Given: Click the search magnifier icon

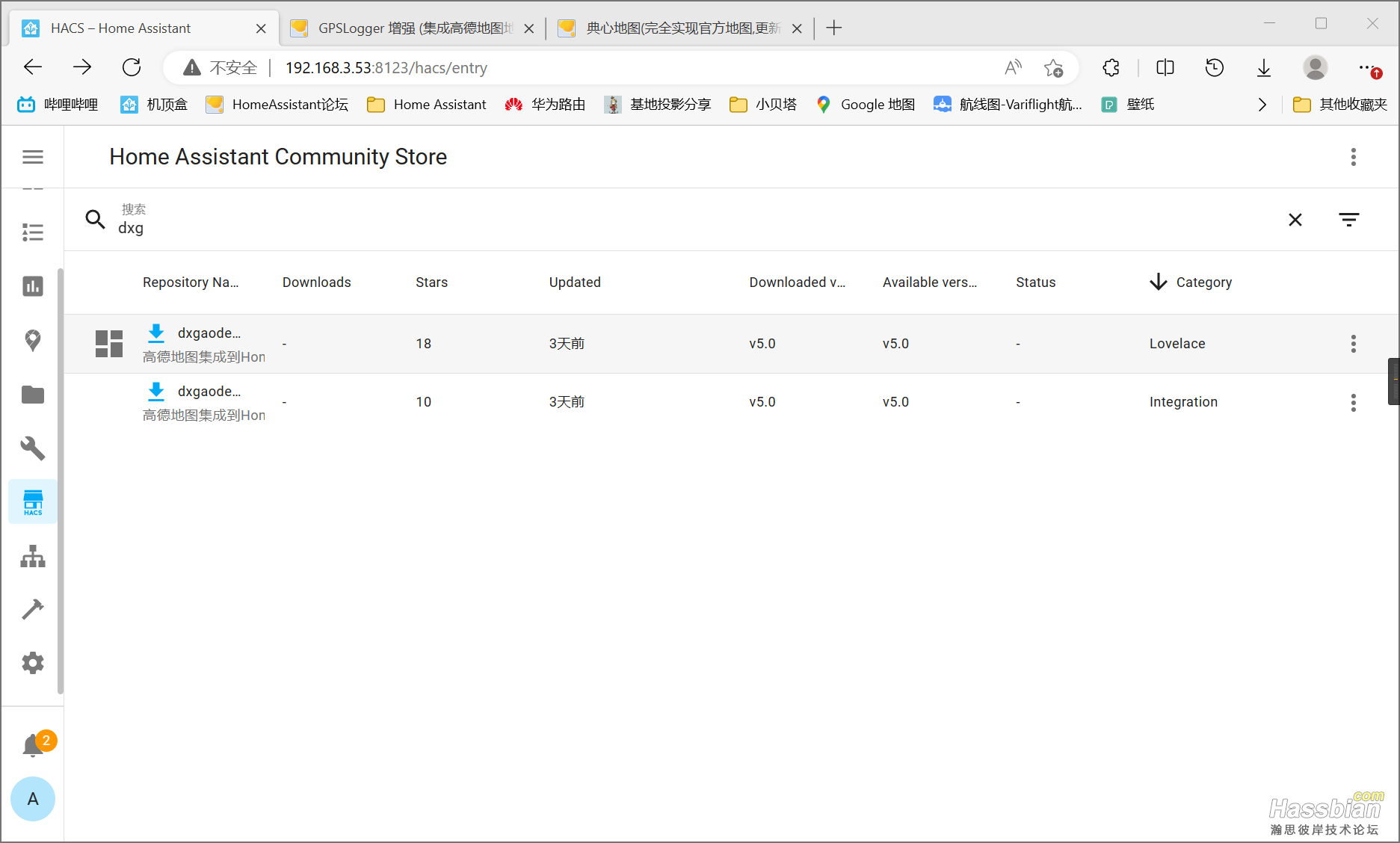Looking at the screenshot, I should coord(95,219).
